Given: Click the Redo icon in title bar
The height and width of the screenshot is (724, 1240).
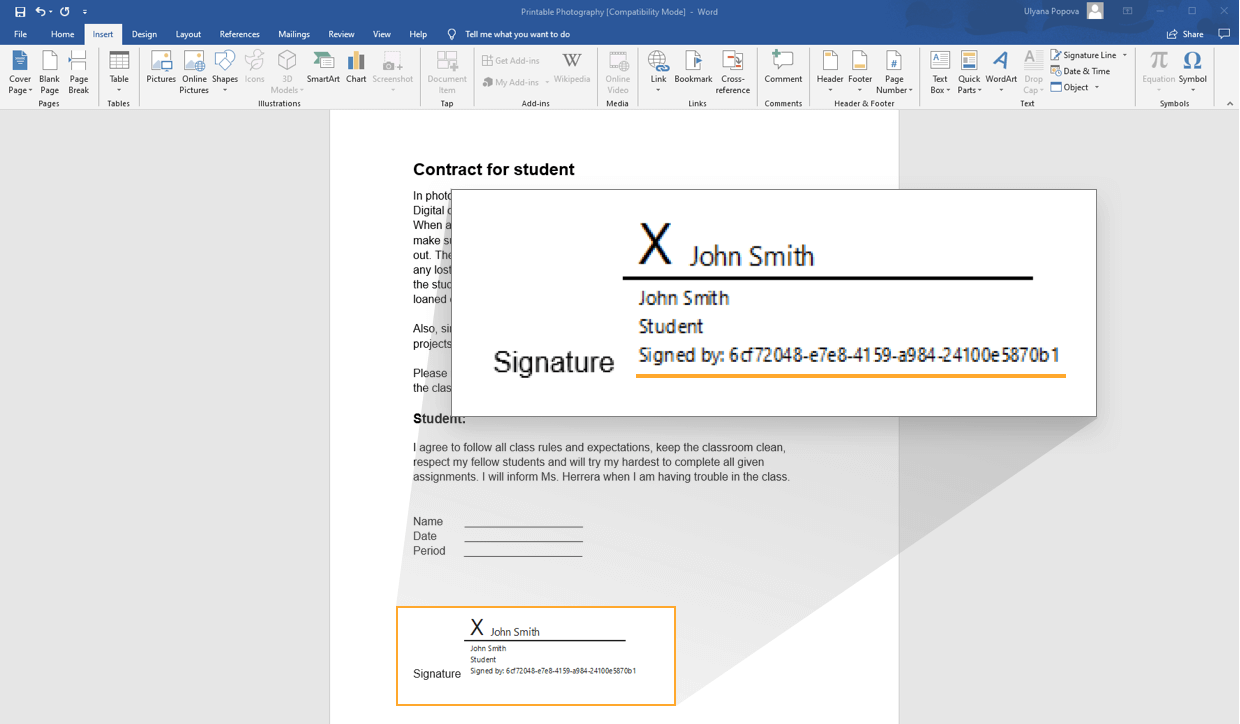Looking at the screenshot, I should click(65, 12).
